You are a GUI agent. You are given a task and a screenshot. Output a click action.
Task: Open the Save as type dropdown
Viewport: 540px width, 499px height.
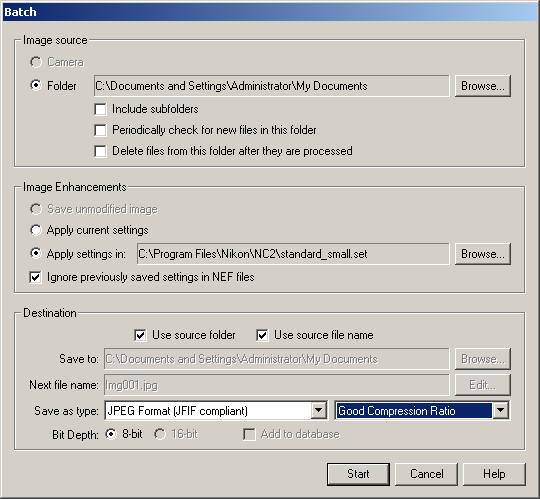pyautogui.click(x=319, y=410)
